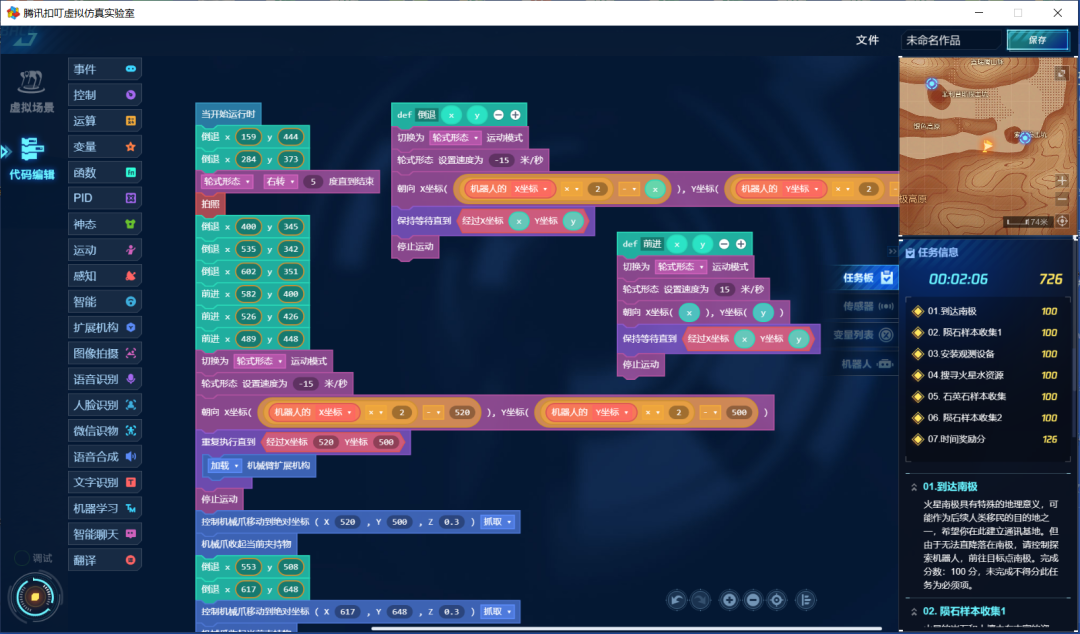Open the PID block category
The height and width of the screenshot is (634, 1080).
click(105, 198)
